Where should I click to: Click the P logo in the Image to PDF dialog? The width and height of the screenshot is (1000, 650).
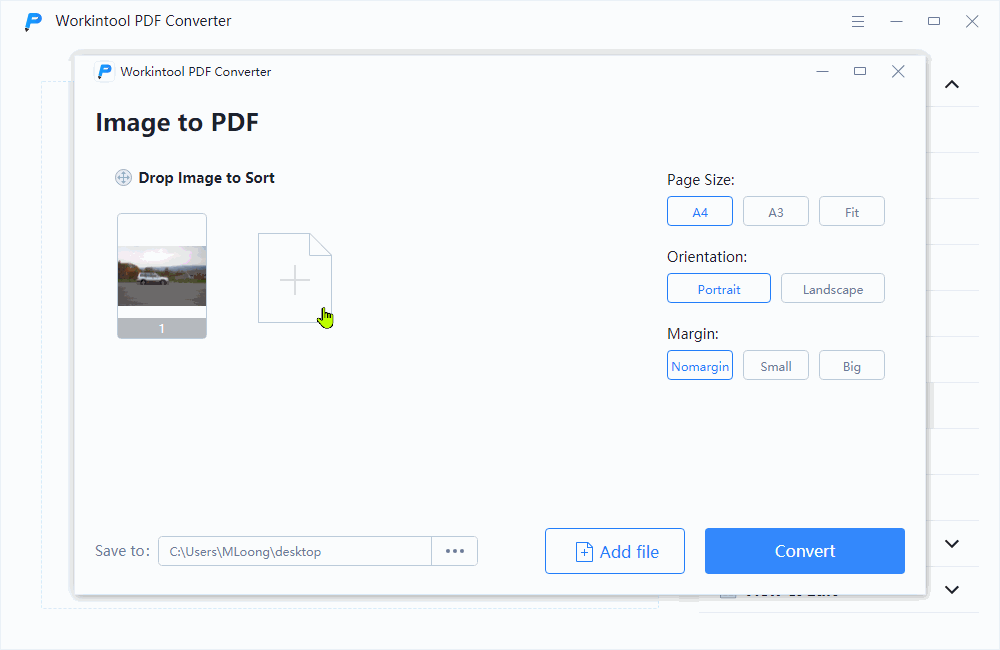pyautogui.click(x=104, y=71)
